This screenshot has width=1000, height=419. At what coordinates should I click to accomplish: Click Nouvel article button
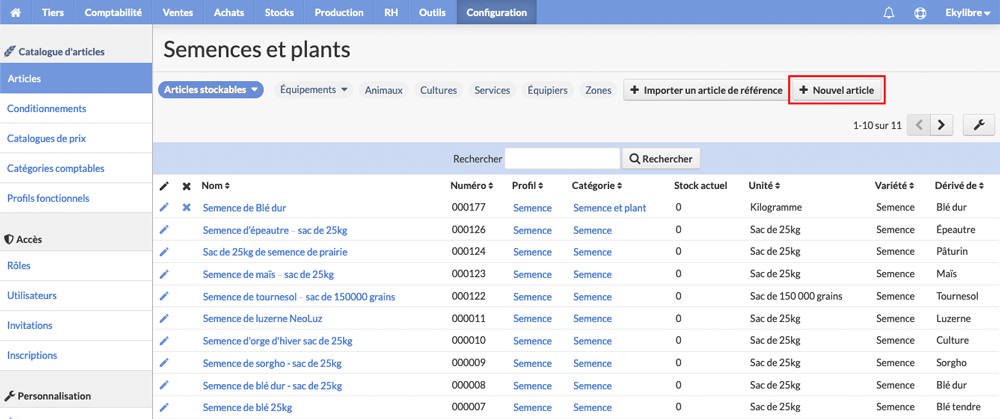[837, 91]
